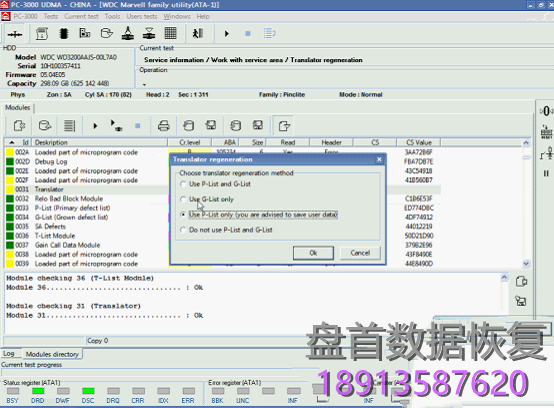The width and height of the screenshot is (554, 408).
Task: Click the exit utility icon with running figure
Action: tap(198, 34)
